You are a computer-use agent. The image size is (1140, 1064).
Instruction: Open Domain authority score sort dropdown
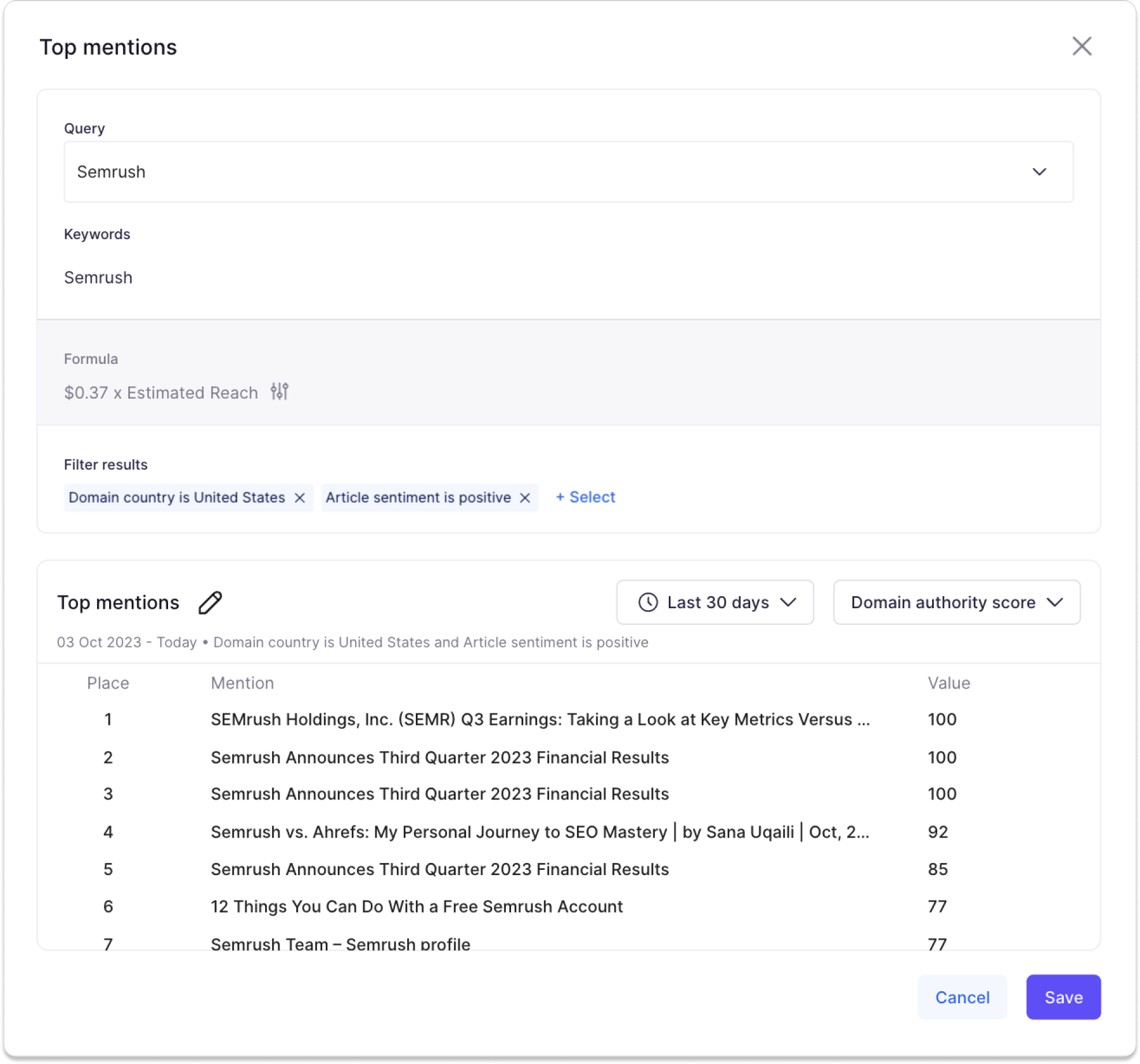pyautogui.click(x=956, y=602)
